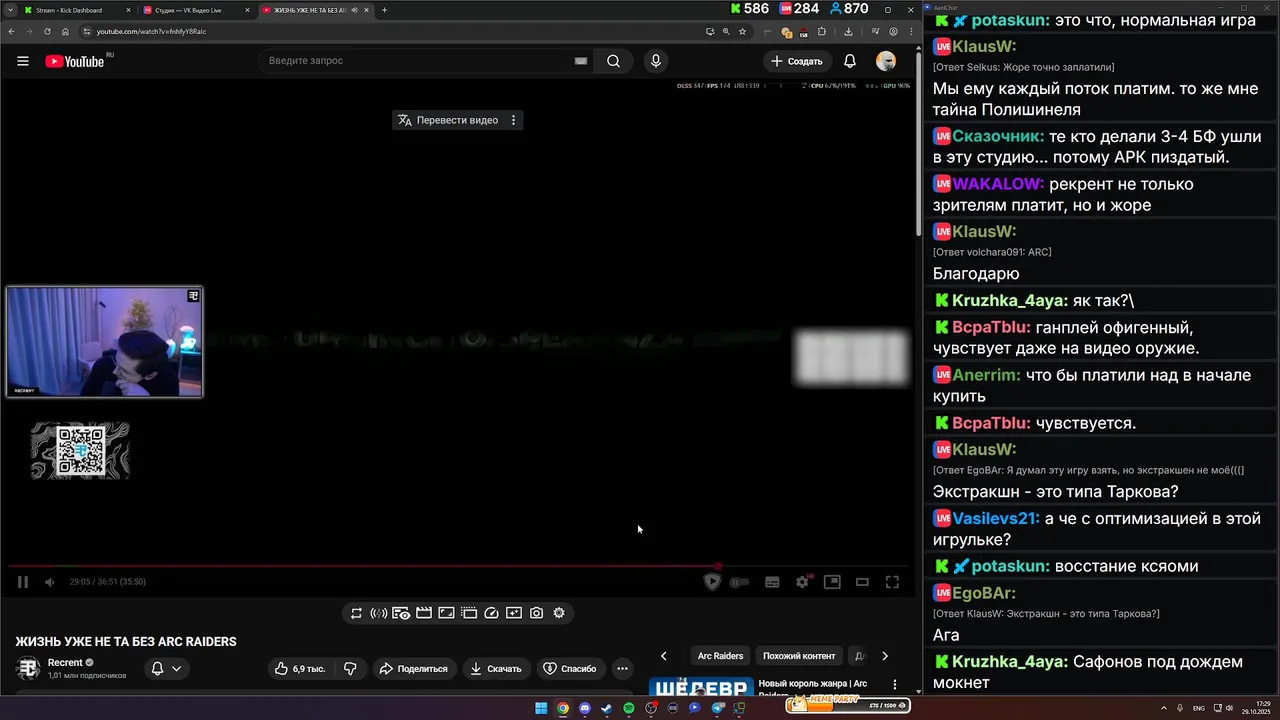Reload the page
The height and width of the screenshot is (720, 1280).
(46, 31)
